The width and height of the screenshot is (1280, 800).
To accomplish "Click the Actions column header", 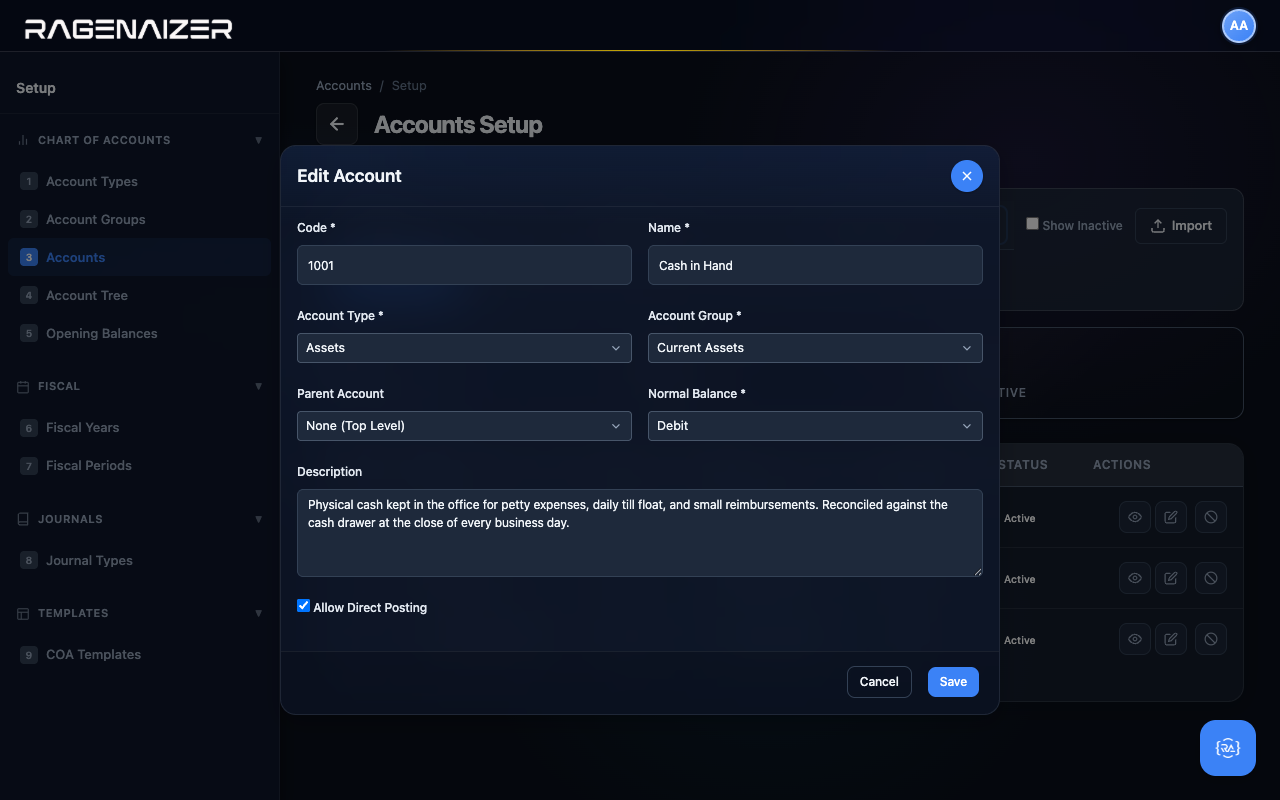I will click(x=1122, y=465).
